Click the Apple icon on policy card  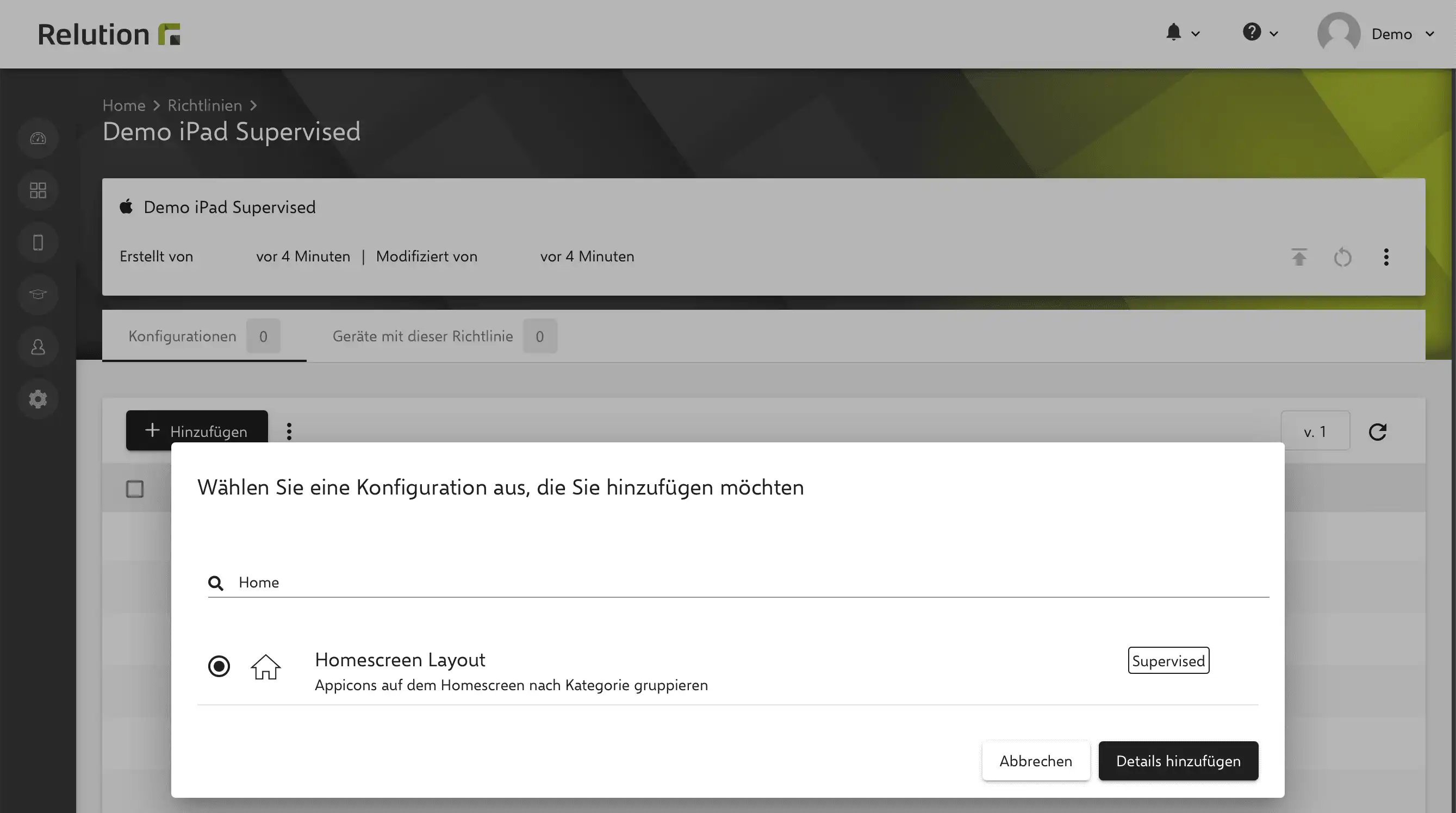(x=126, y=207)
